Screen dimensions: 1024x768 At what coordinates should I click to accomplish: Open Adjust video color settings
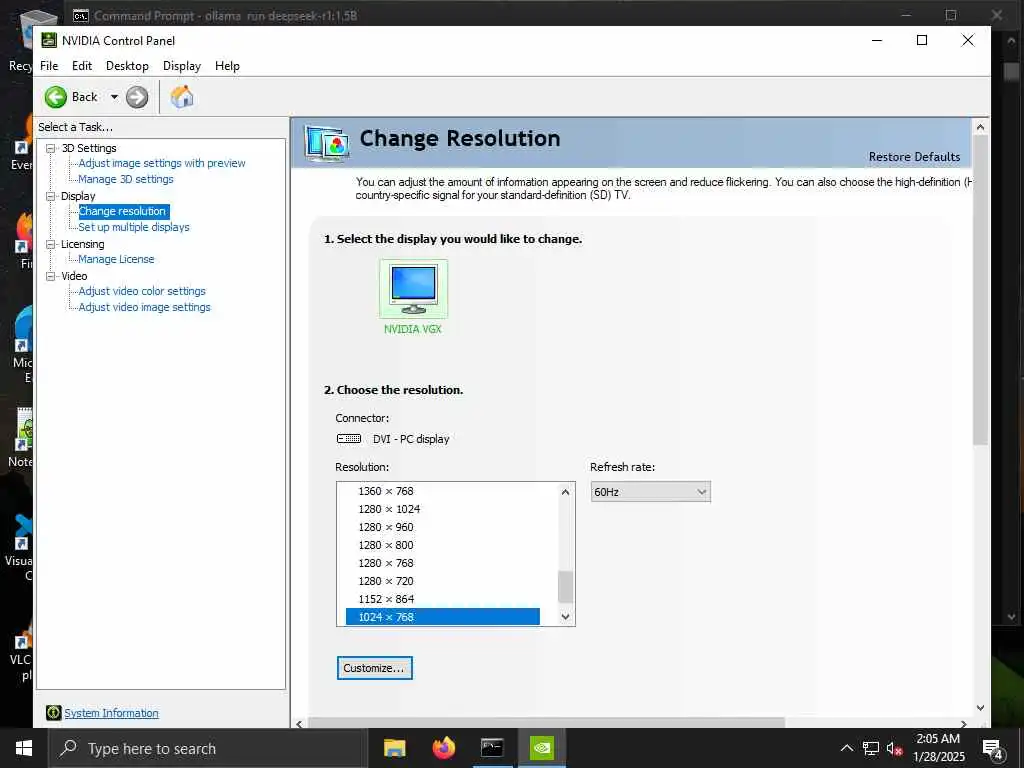click(x=142, y=291)
